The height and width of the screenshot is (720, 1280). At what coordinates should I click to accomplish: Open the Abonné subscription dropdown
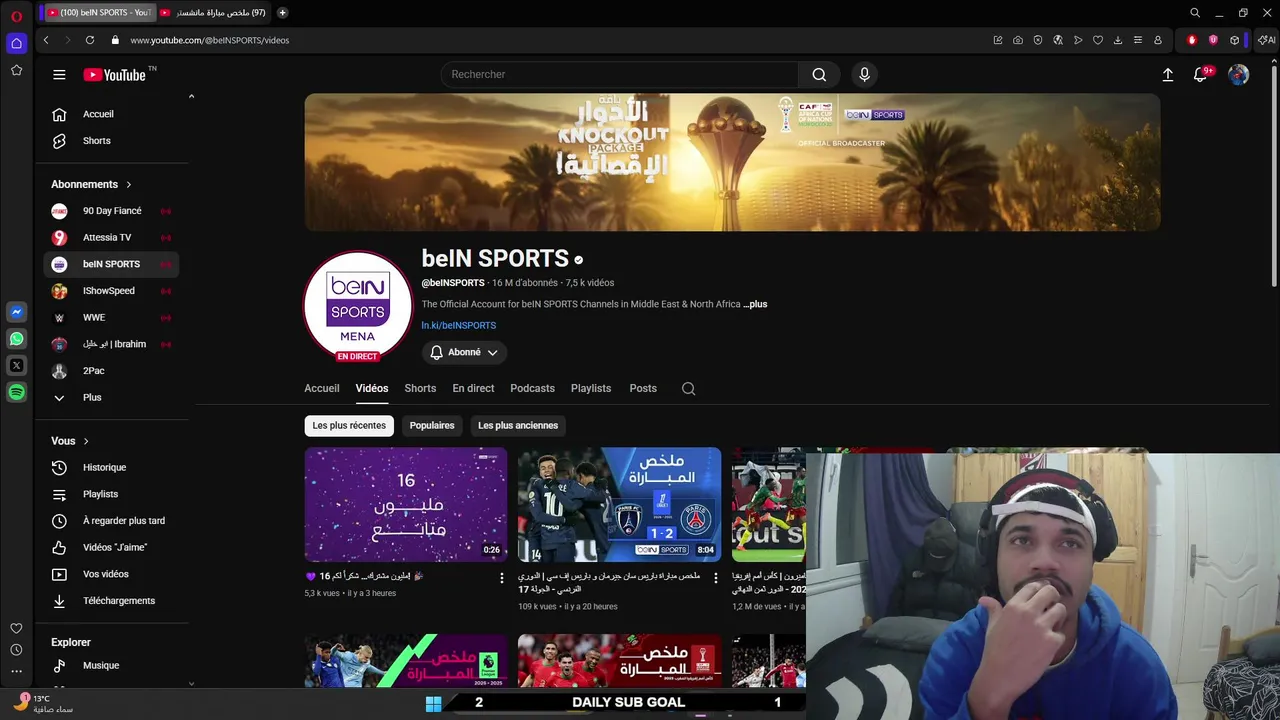tap(464, 352)
